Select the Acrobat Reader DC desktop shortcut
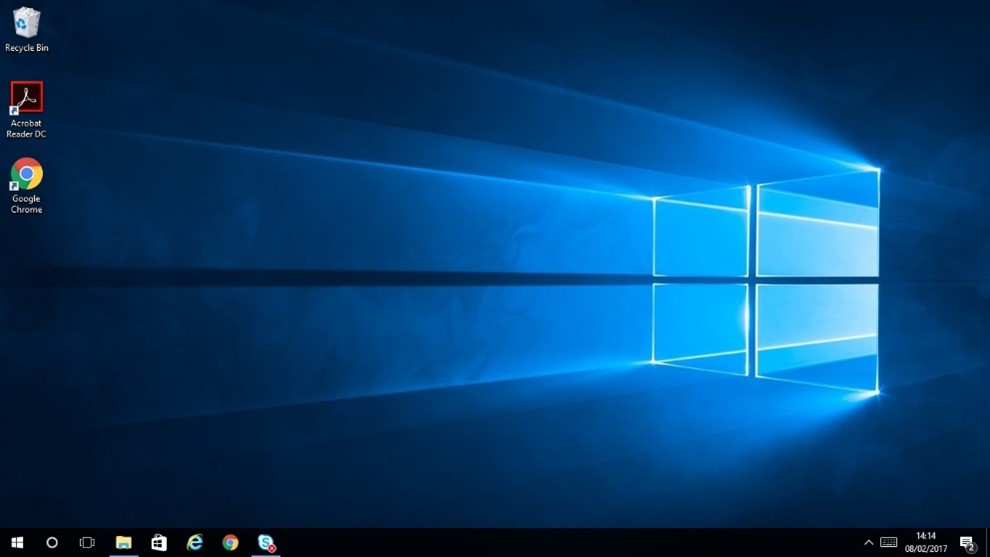This screenshot has height=557, width=990. tap(27, 109)
